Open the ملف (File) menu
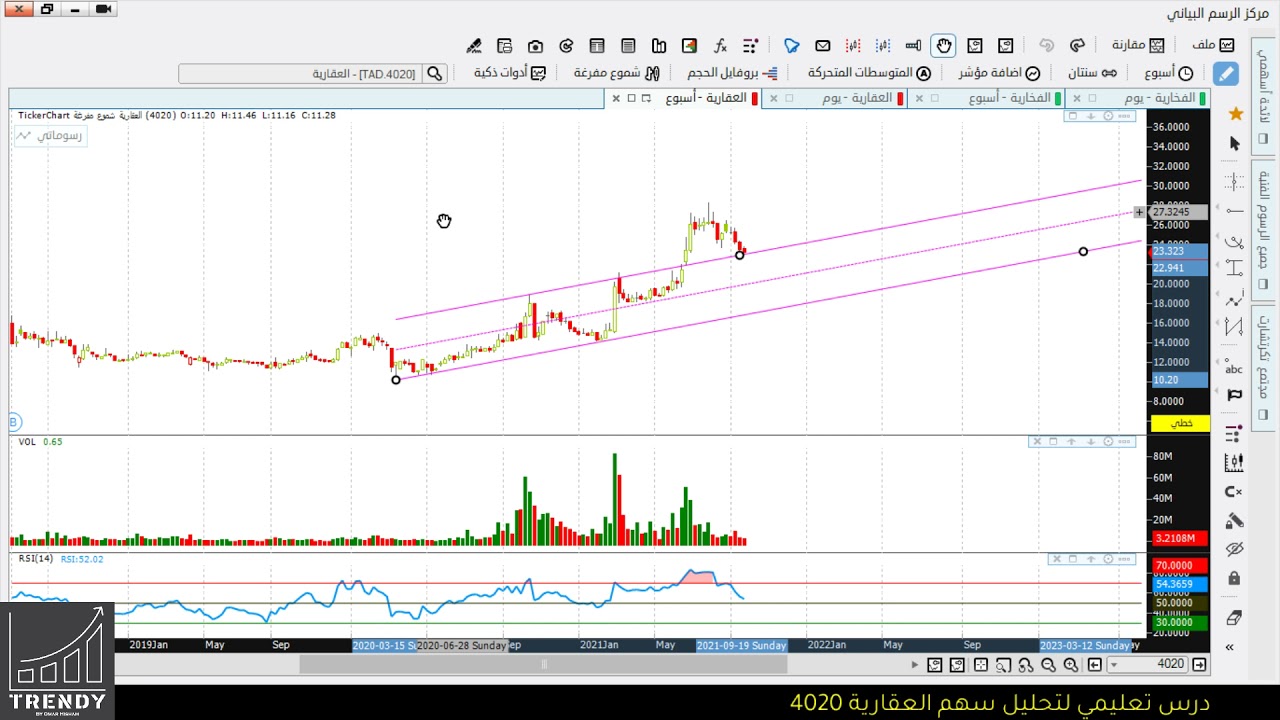Viewport: 1280px width, 720px height. 1213,45
